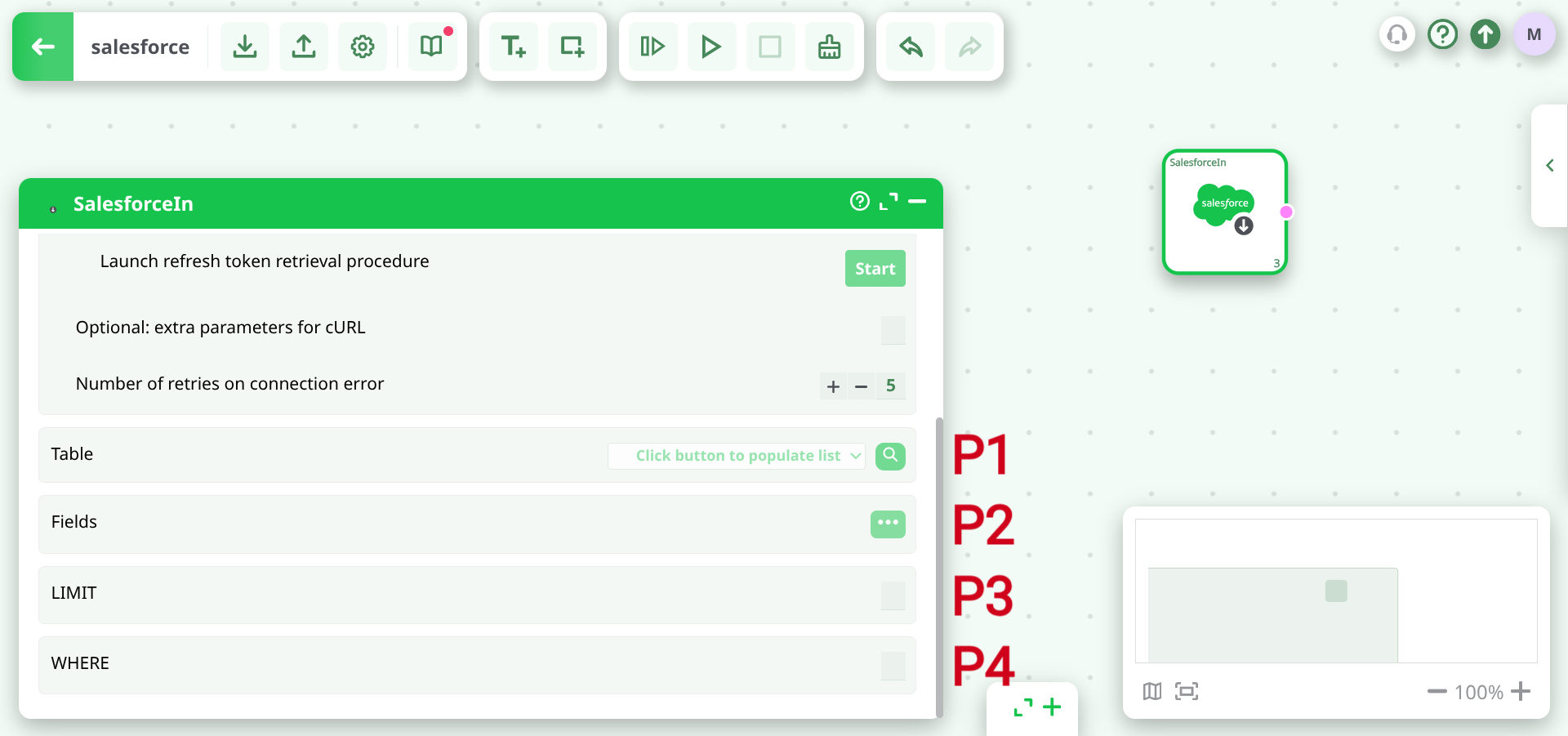Maximize the SalesforceIn settings panel
Screen dimensions: 1568x736
(x=889, y=201)
